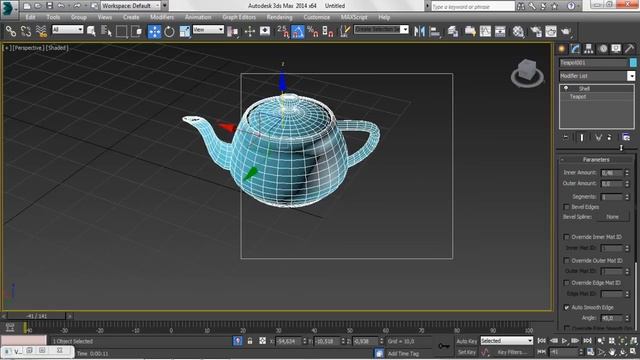Open the Material Editor icon

(518, 31)
